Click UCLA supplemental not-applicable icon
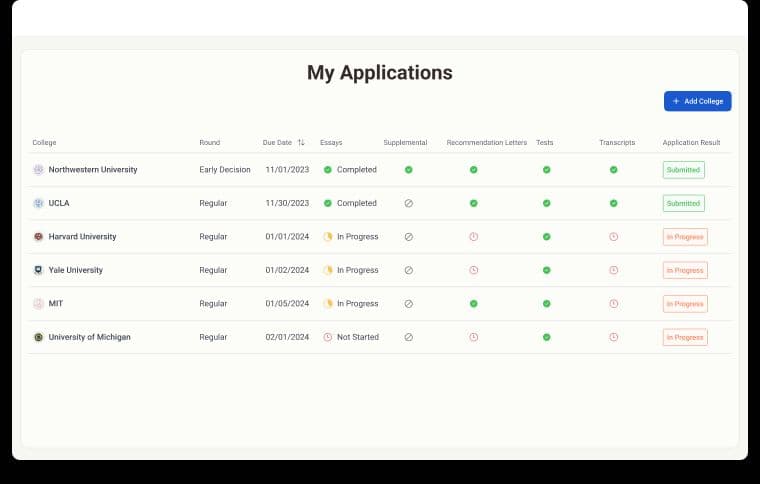 tap(409, 203)
